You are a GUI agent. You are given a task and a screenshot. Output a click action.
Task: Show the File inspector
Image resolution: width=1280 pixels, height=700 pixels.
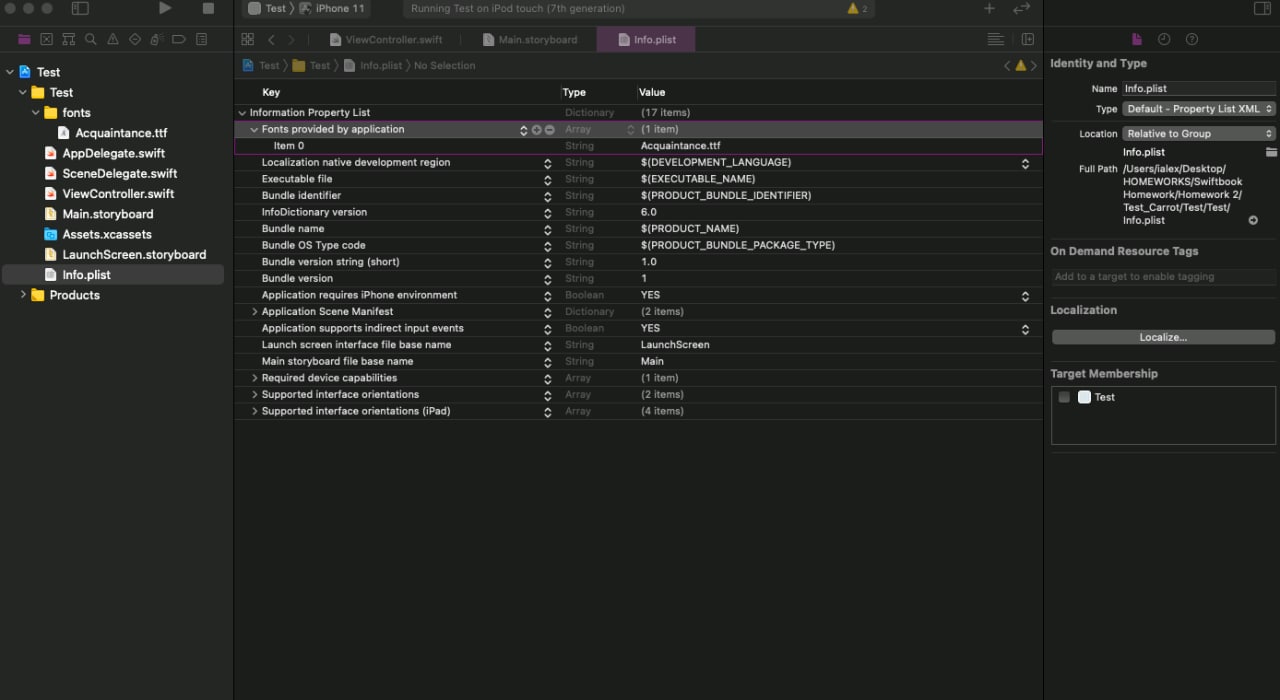point(1136,39)
